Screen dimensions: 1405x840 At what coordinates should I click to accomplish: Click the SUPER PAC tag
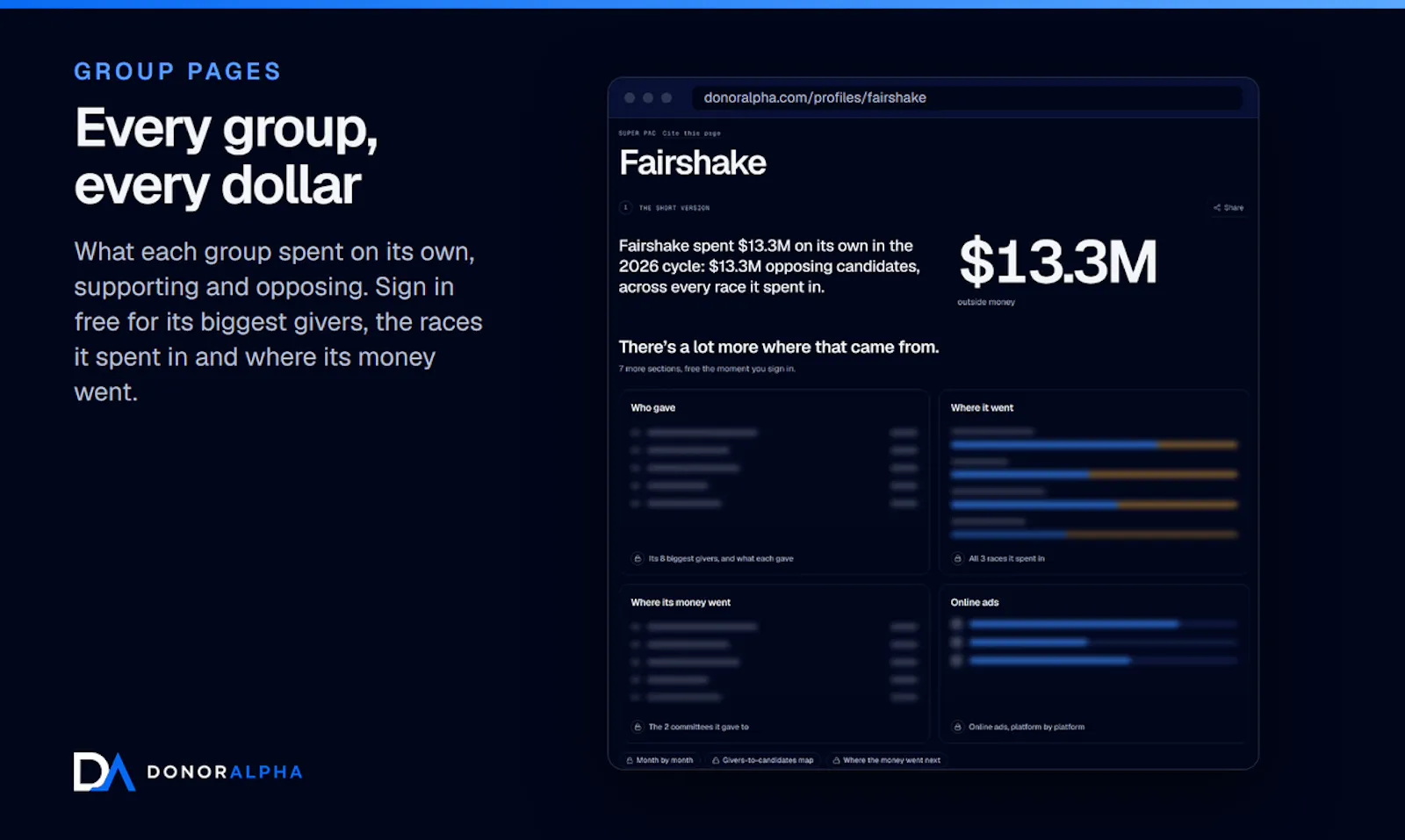coord(637,133)
